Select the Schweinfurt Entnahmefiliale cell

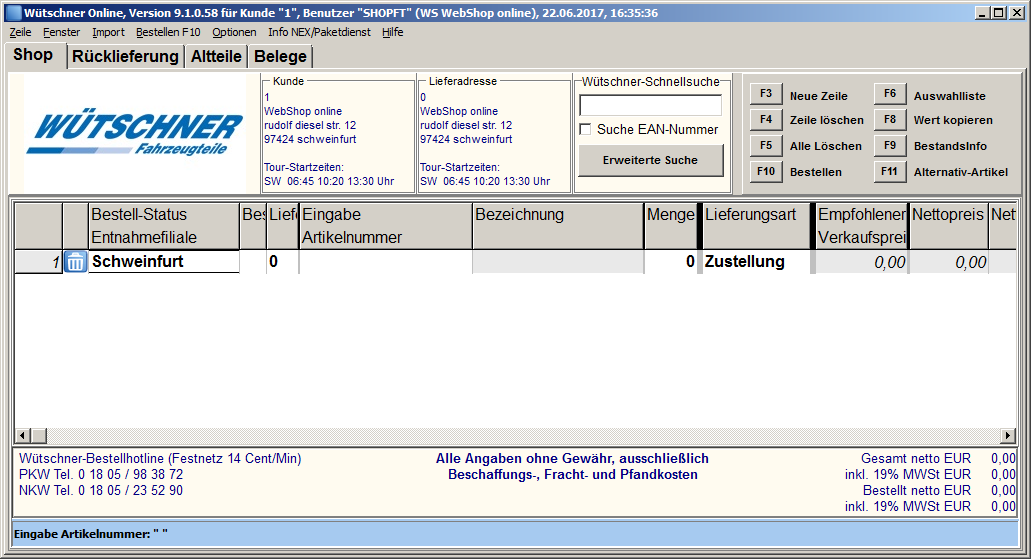[x=164, y=262]
